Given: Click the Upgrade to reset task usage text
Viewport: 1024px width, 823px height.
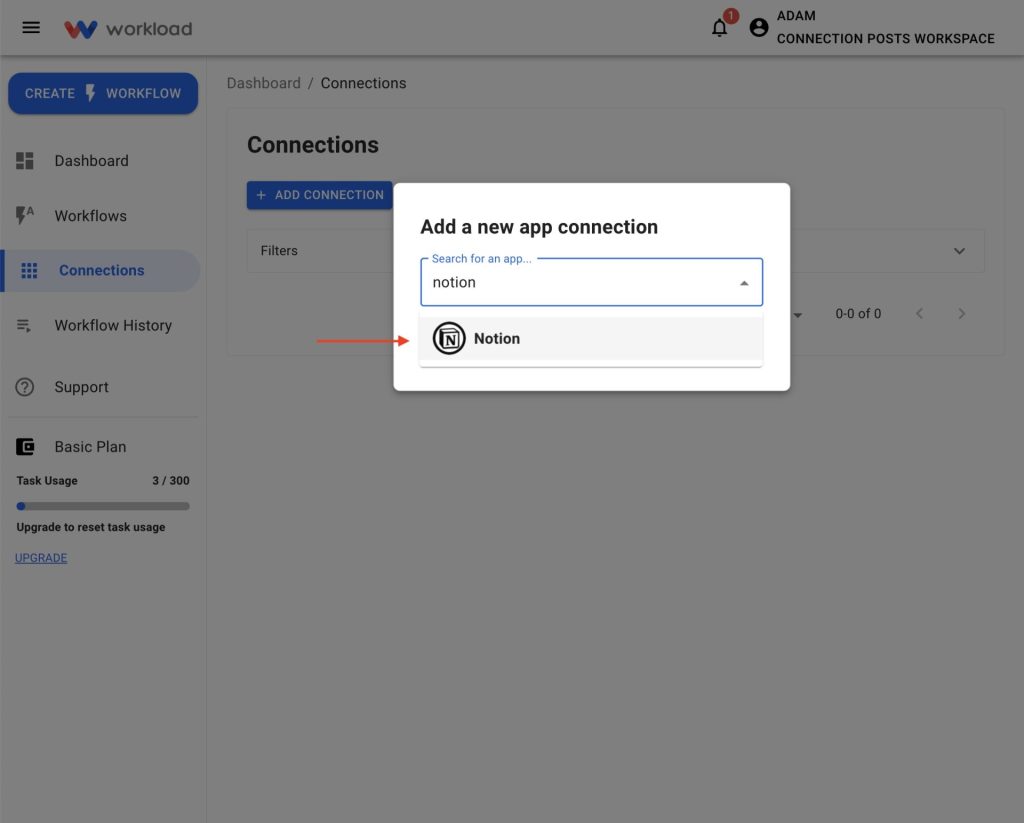Looking at the screenshot, I should coord(91,527).
